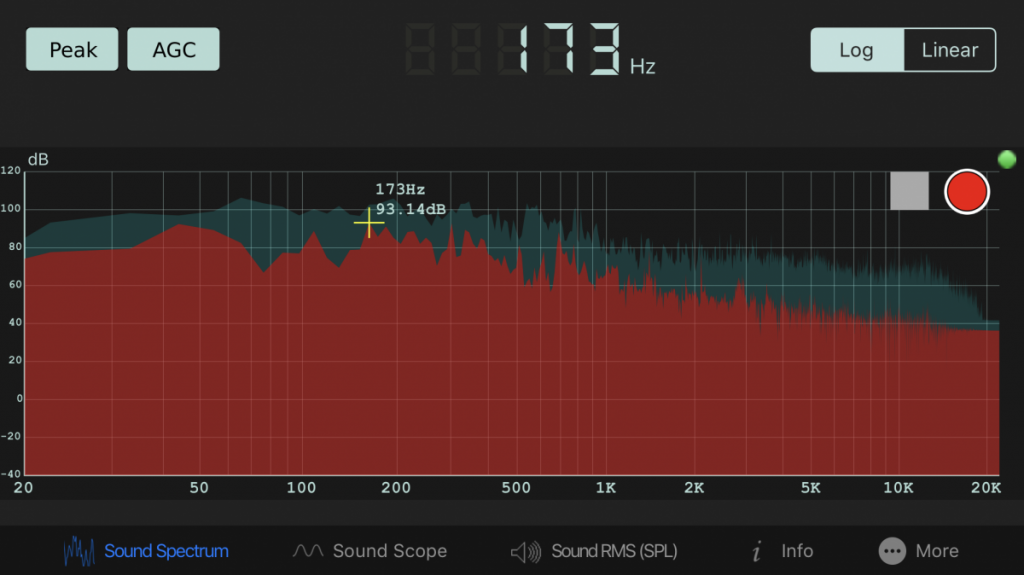This screenshot has height=575, width=1024.
Task: Open the Info tab text
Action: pyautogui.click(x=797, y=551)
